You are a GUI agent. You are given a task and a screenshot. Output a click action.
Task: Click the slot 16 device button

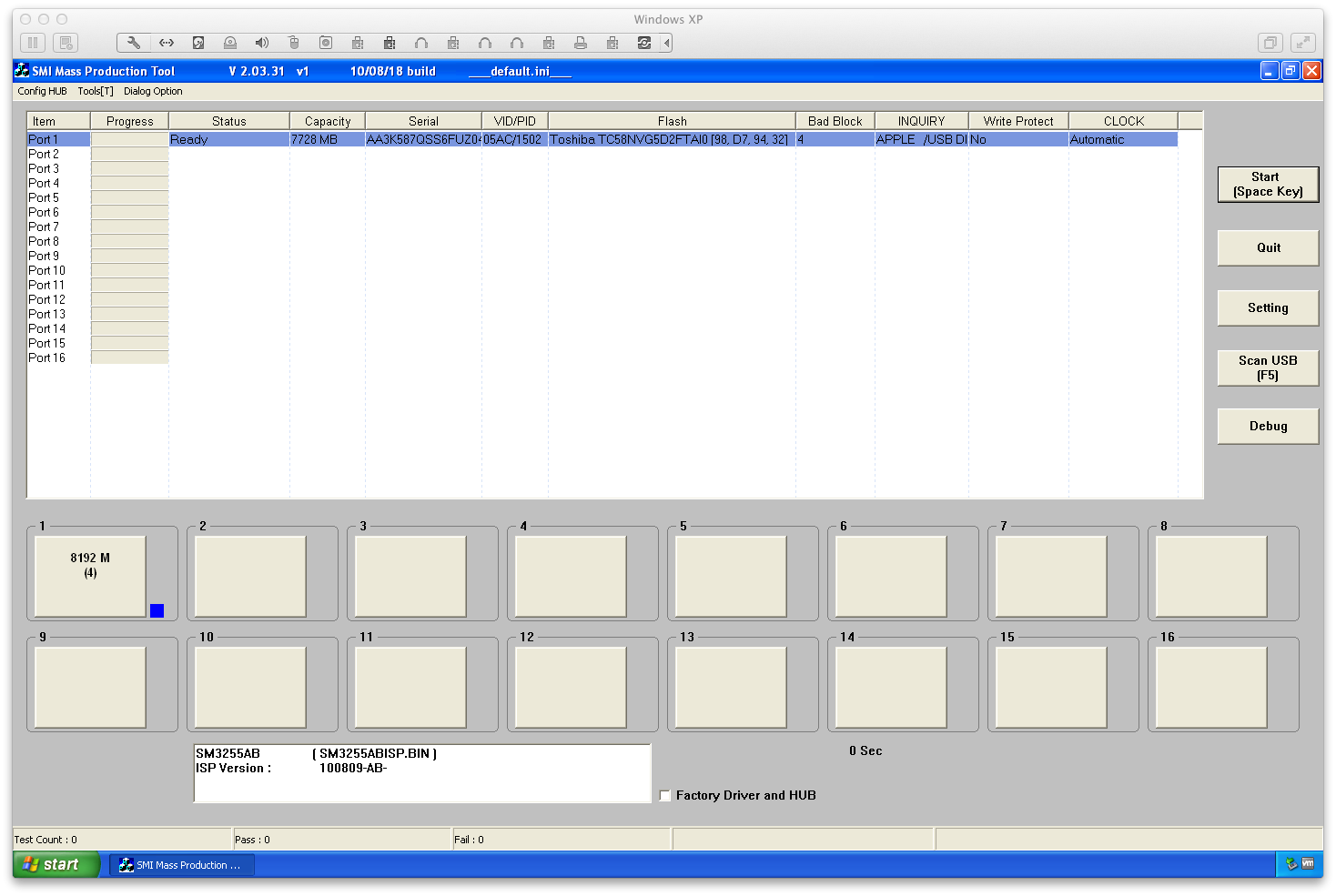click(1211, 688)
